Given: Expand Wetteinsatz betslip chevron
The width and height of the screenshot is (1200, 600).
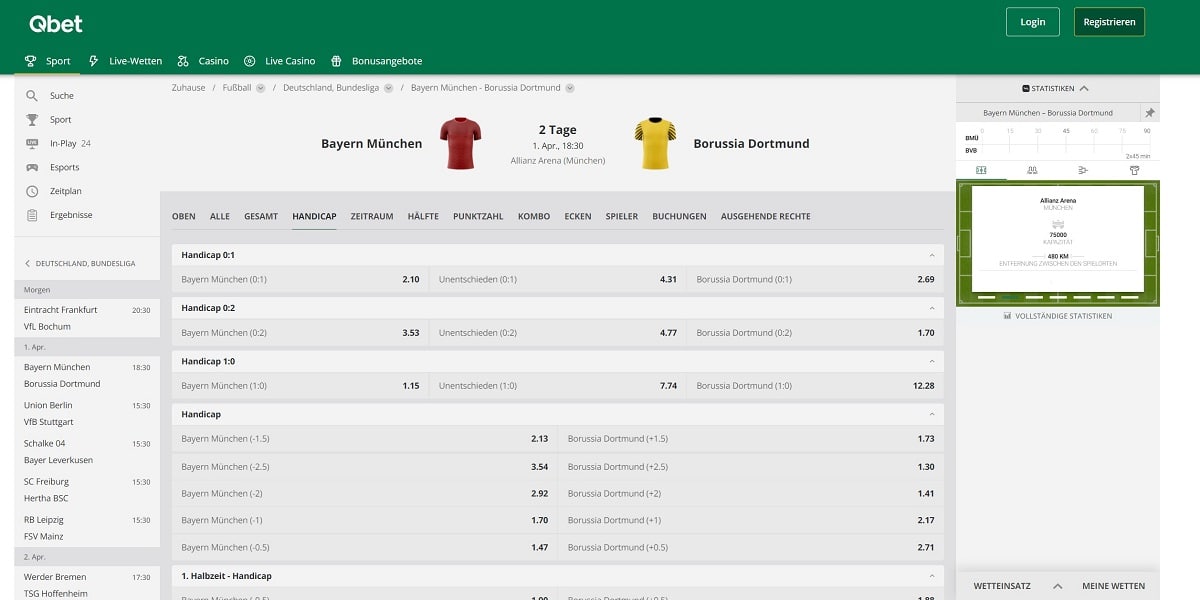Looking at the screenshot, I should point(1058,586).
